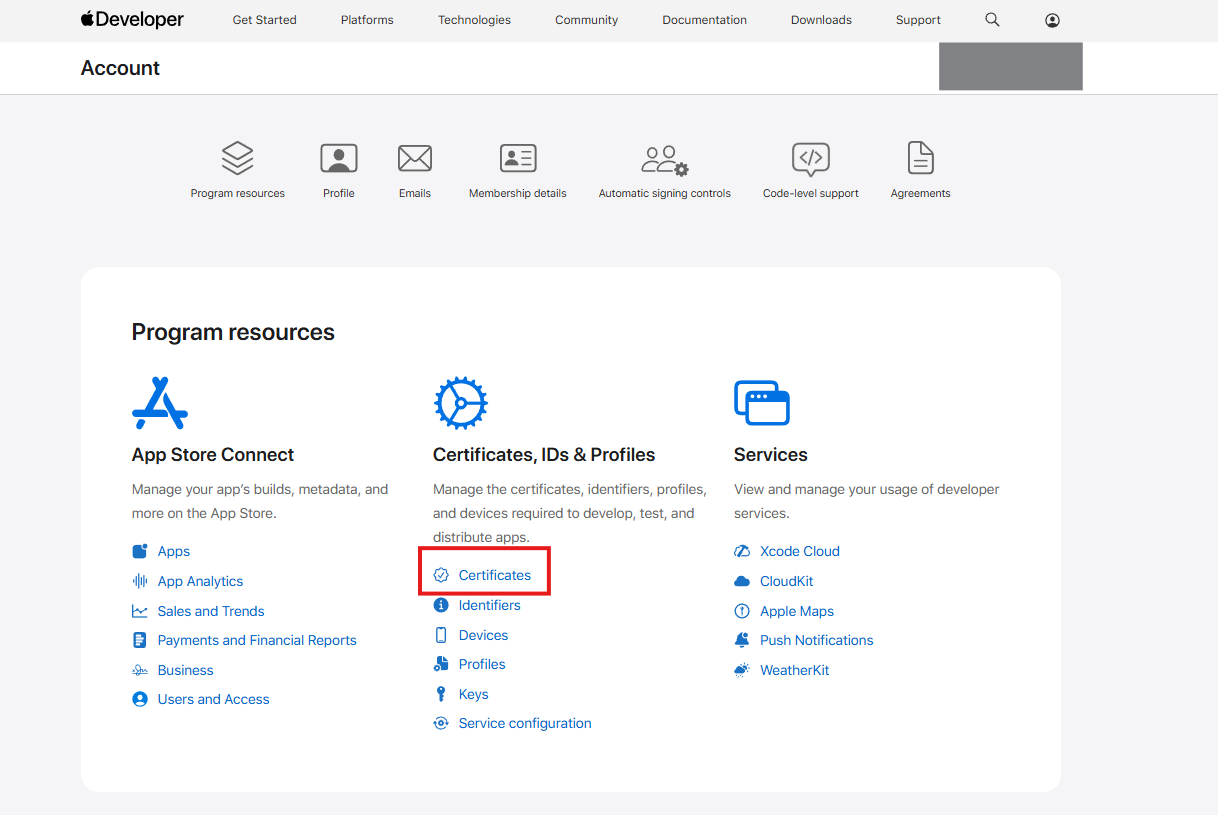
Task: Open the Code-level support icon
Action: 811,159
